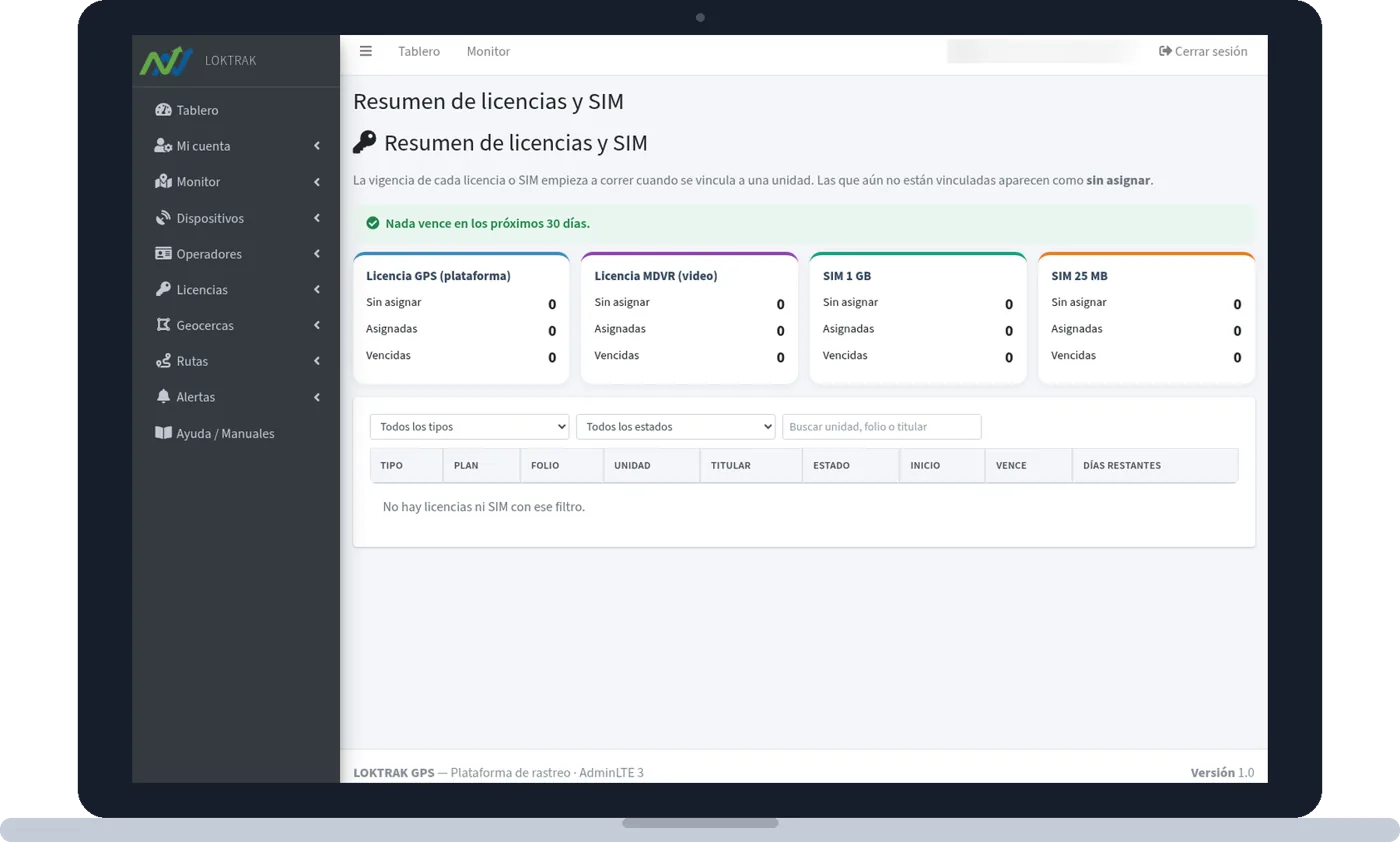The width and height of the screenshot is (1400, 842).
Task: Click the Licencia GPS (plataforma) card title
Action: tap(438, 276)
